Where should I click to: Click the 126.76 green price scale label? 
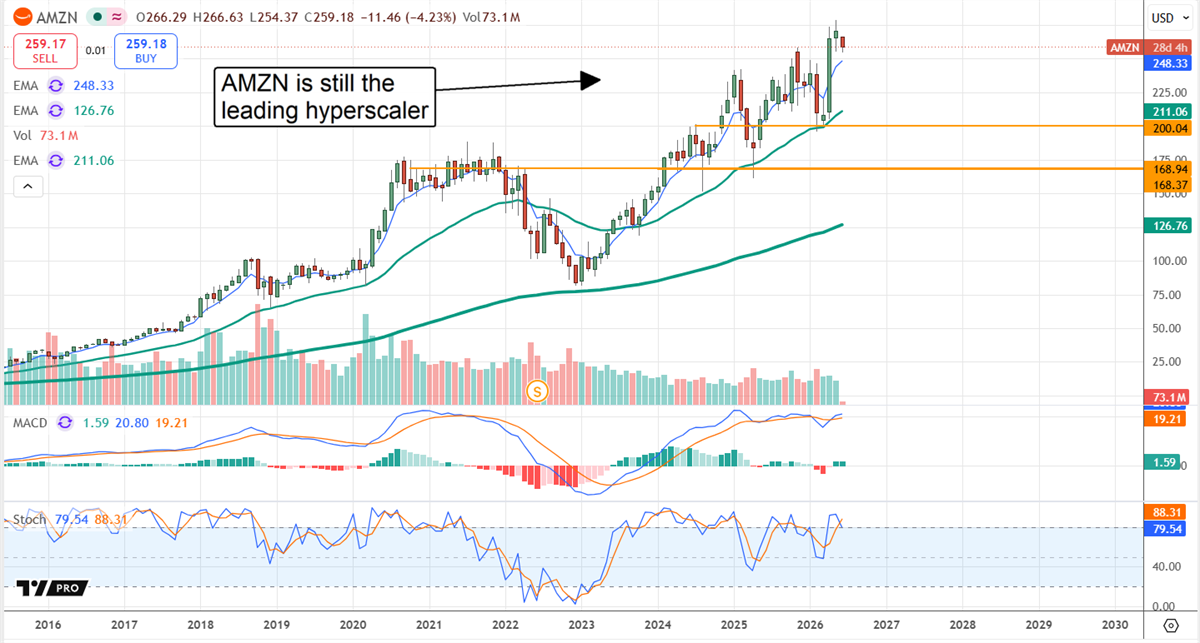click(x=1169, y=226)
